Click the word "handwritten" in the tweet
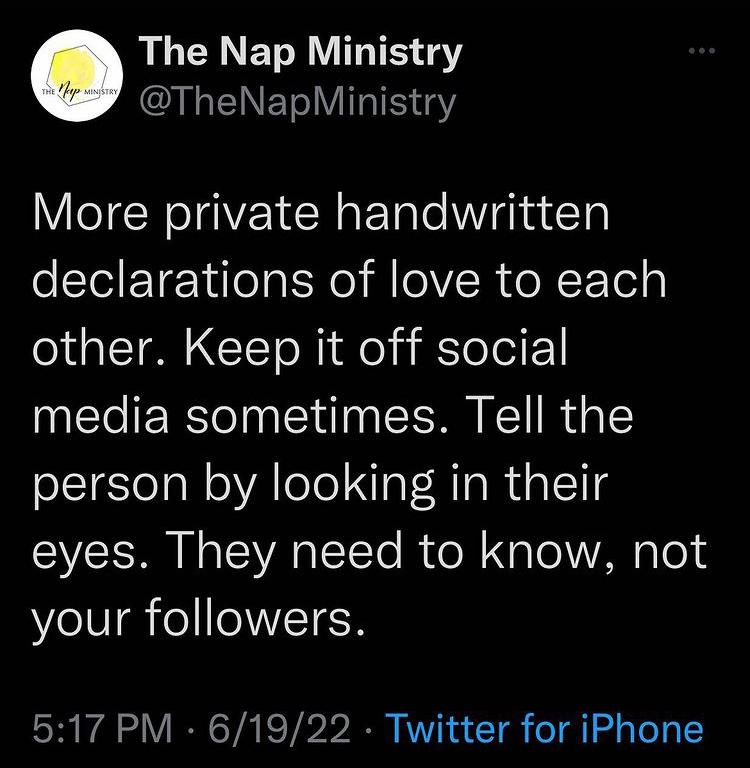 coord(473,214)
